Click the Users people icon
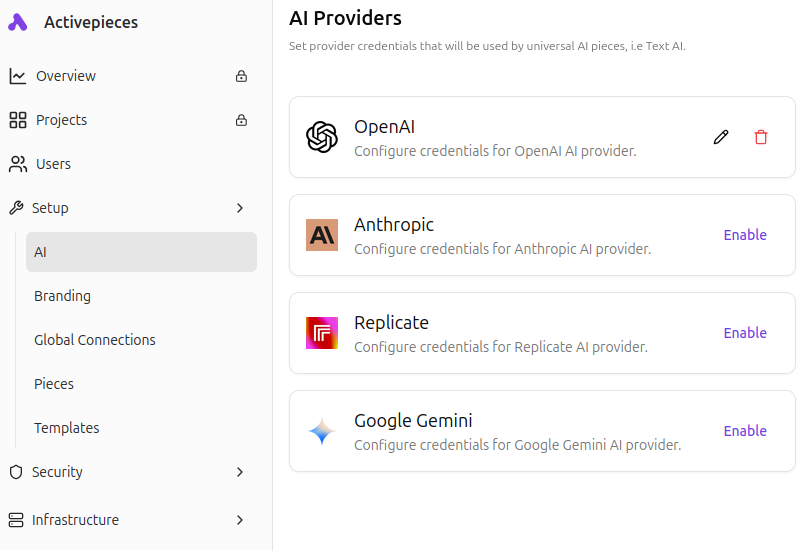The height and width of the screenshot is (551, 803). pyautogui.click(x=17, y=164)
